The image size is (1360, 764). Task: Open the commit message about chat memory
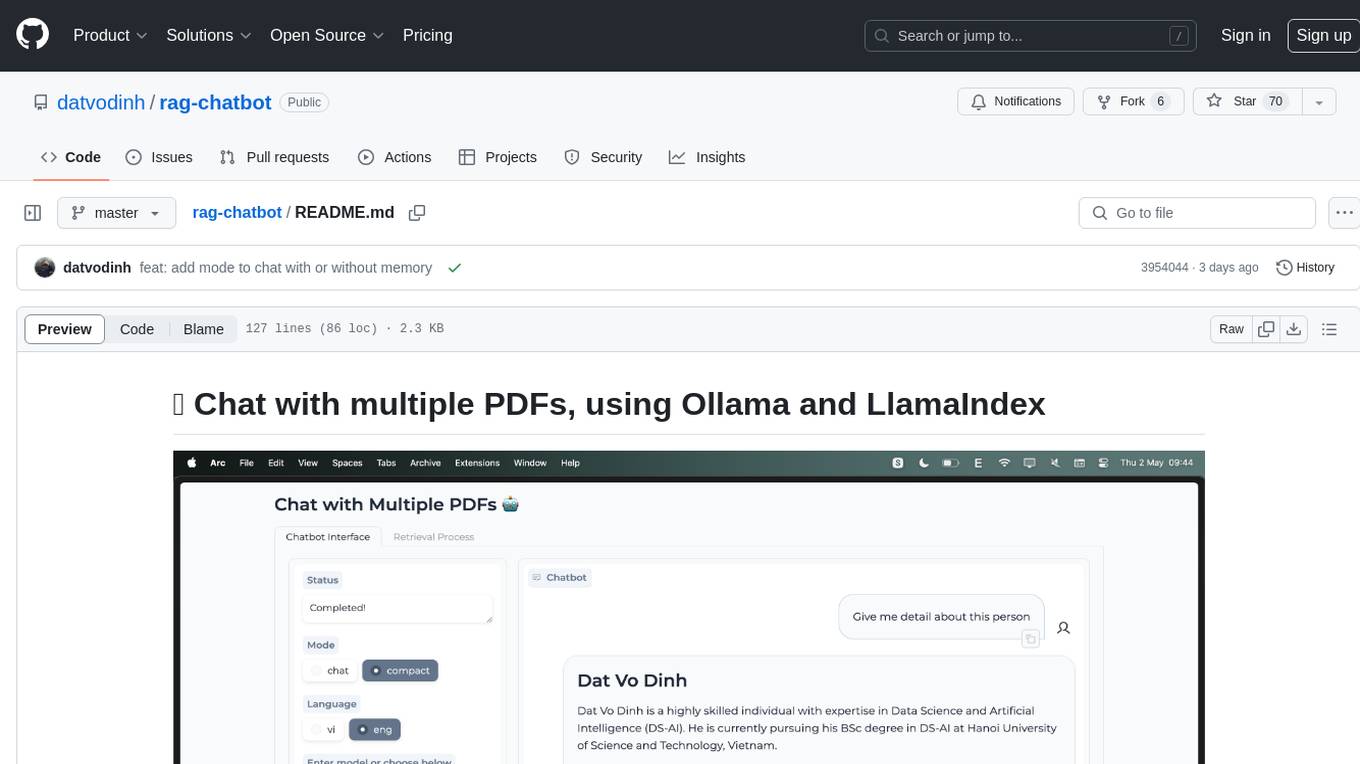[286, 268]
